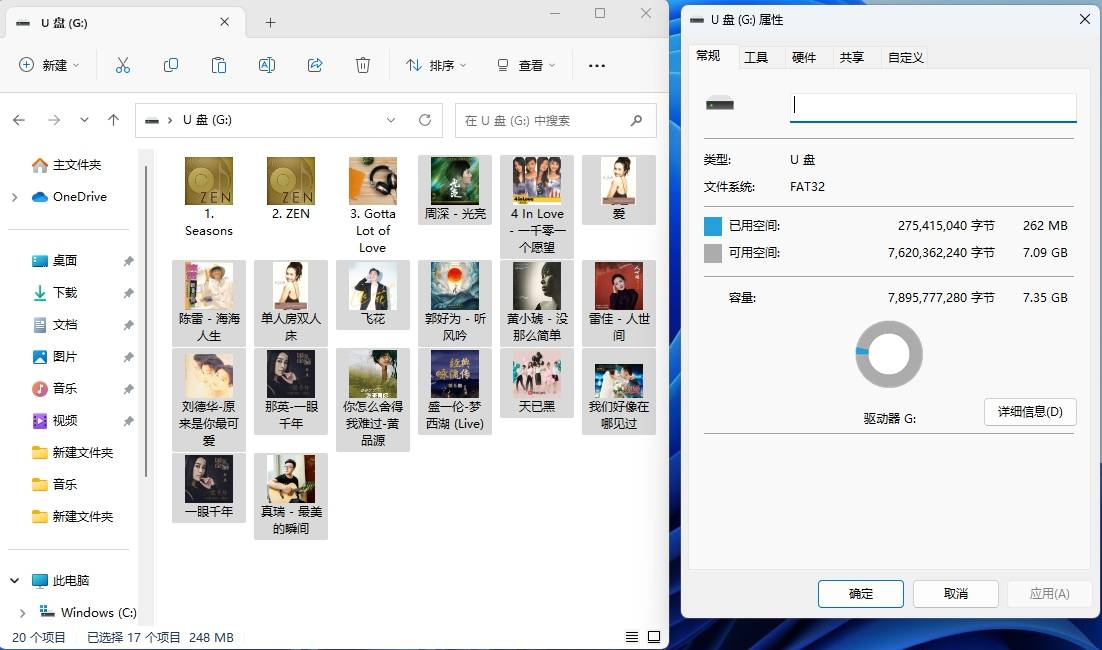Unpin pinned 音乐 using its pin icon

tap(128, 389)
